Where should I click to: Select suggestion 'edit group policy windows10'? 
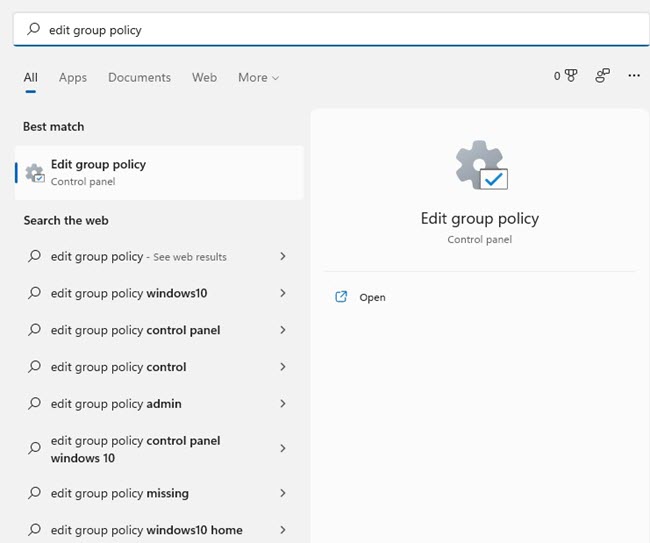pyautogui.click(x=159, y=293)
